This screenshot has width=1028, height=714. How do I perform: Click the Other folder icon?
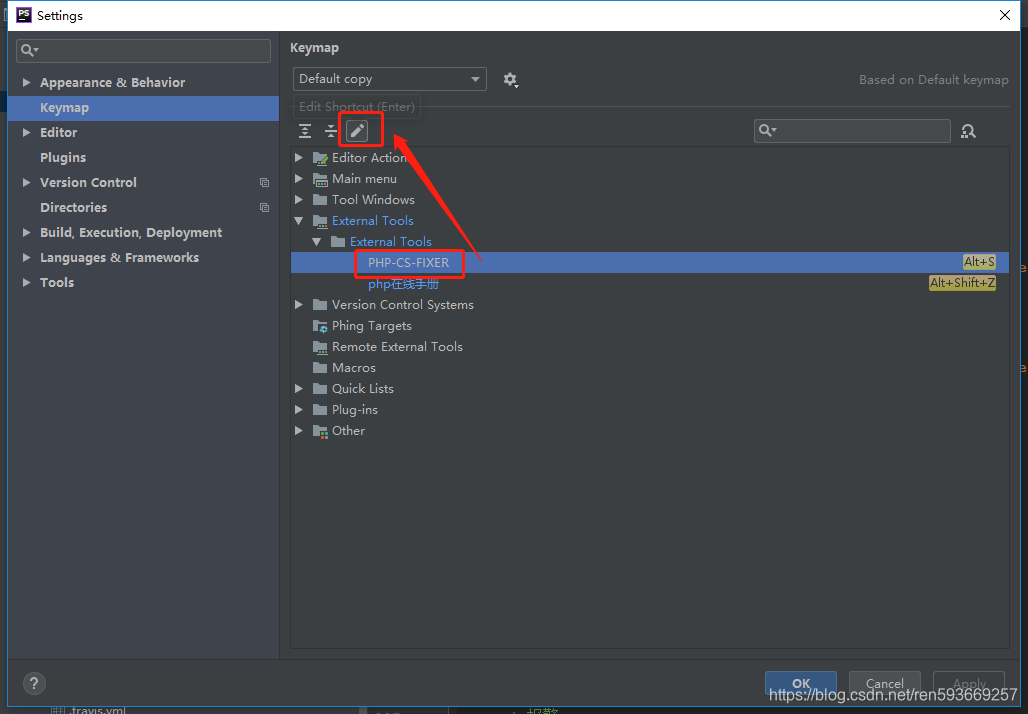pos(320,431)
